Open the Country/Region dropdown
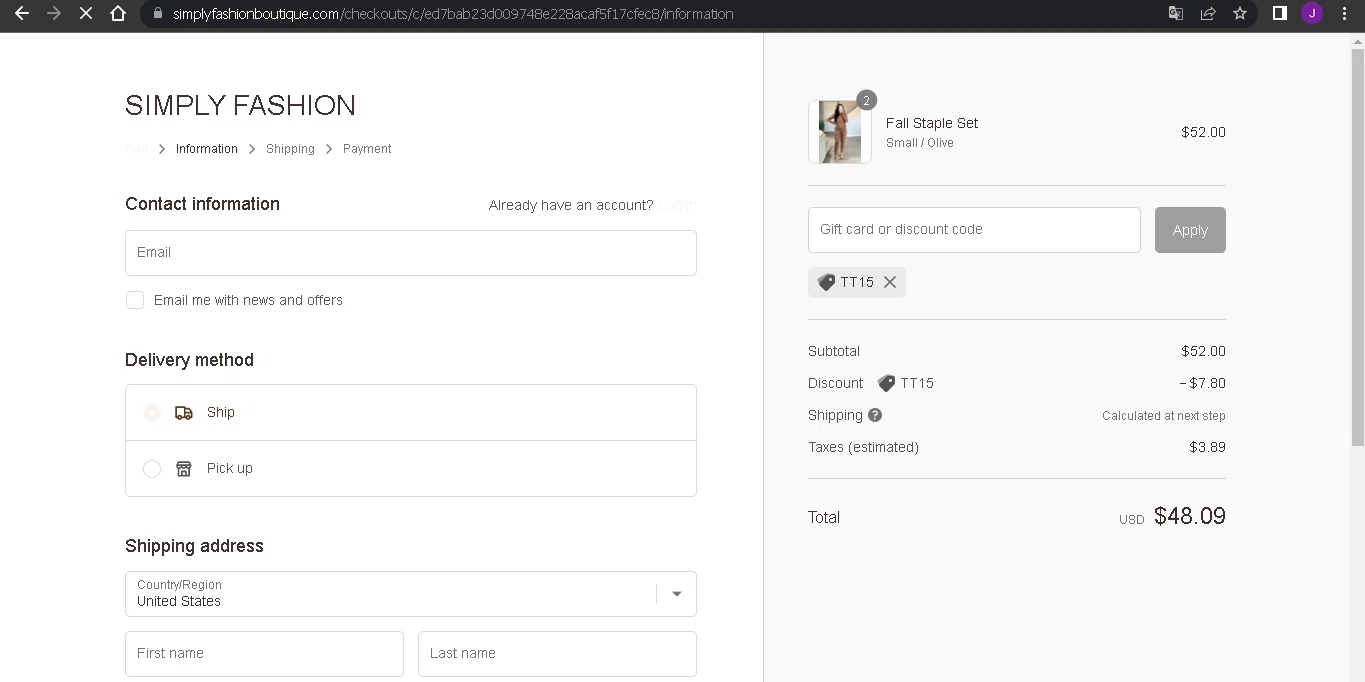The image size is (1365, 682). 411,594
